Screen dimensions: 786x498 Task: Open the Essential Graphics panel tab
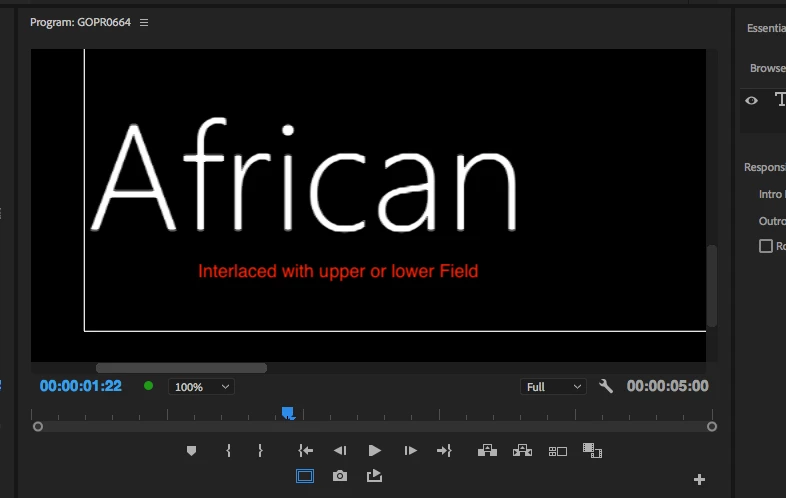point(766,28)
